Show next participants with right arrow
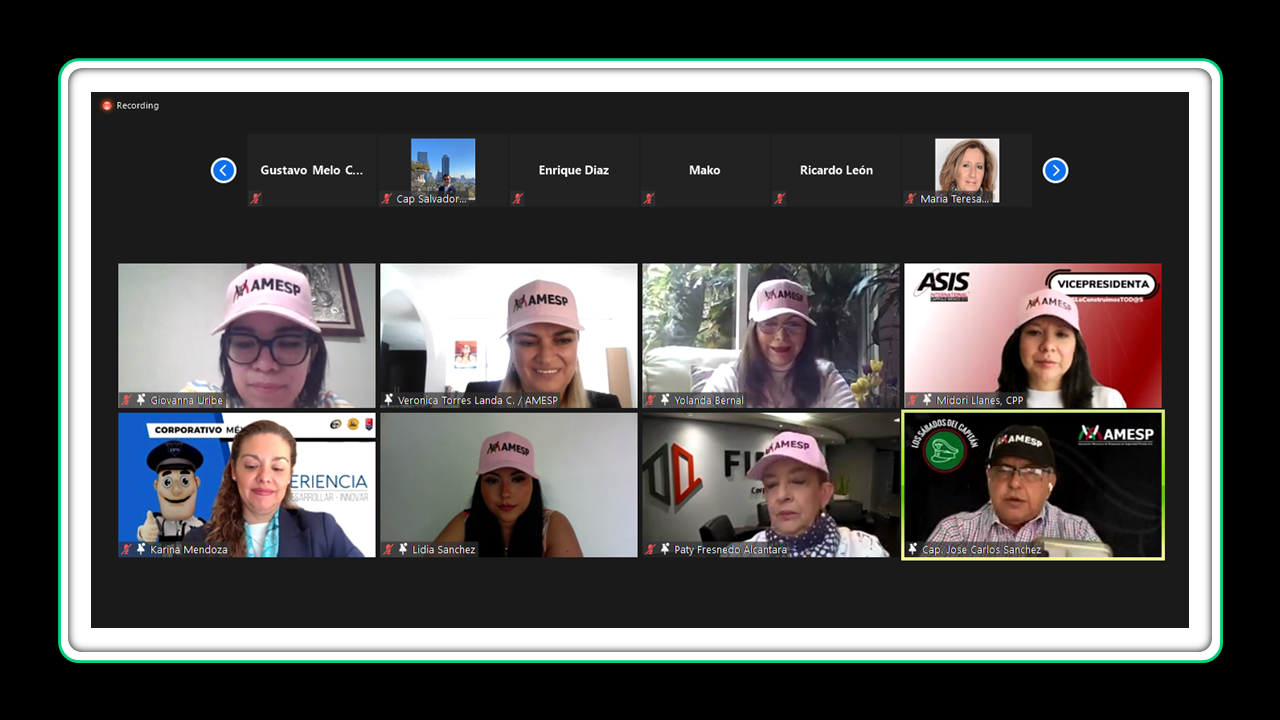1280x720 pixels. coord(1055,170)
